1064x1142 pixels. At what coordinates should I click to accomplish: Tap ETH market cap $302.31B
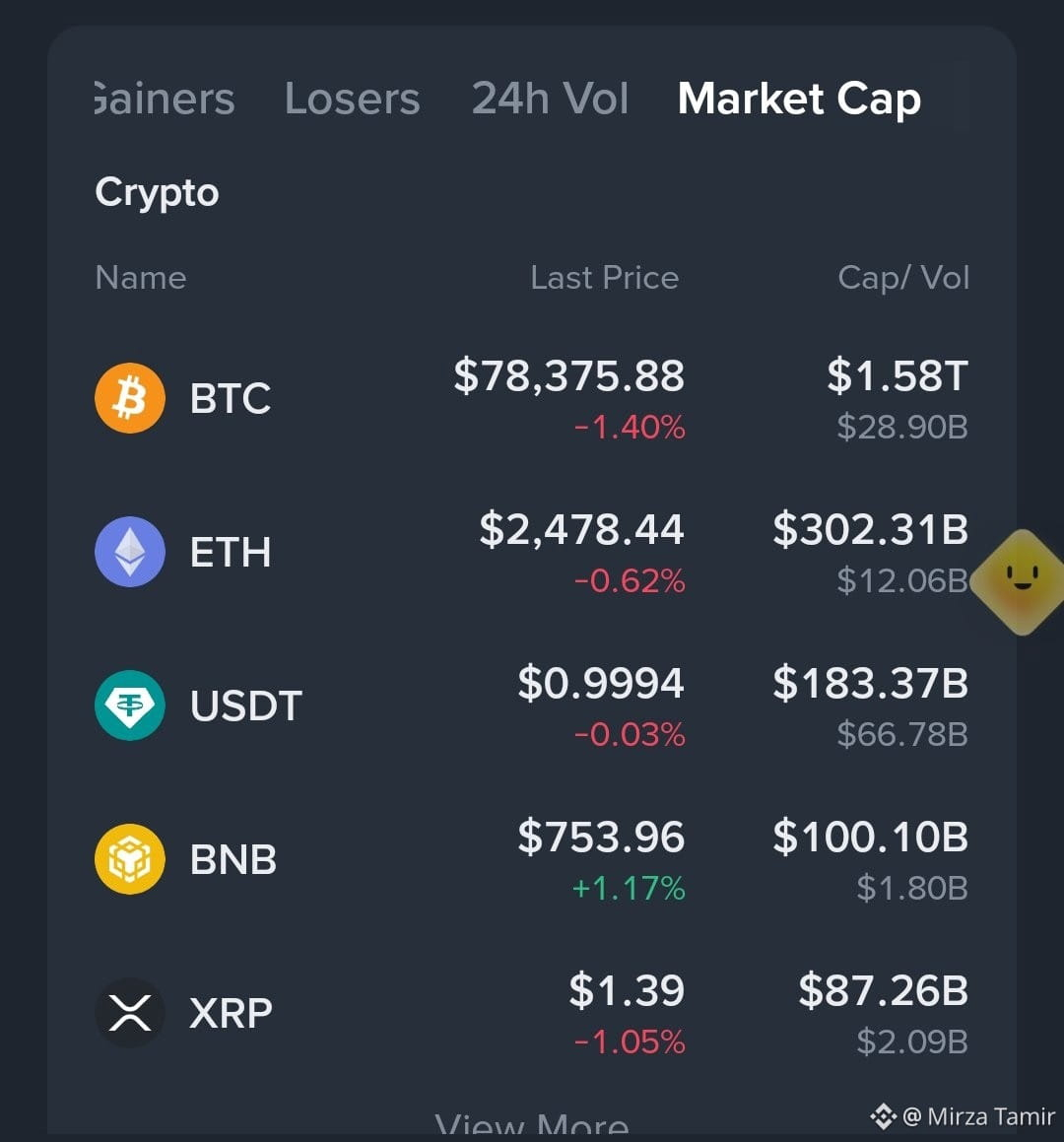point(870,529)
